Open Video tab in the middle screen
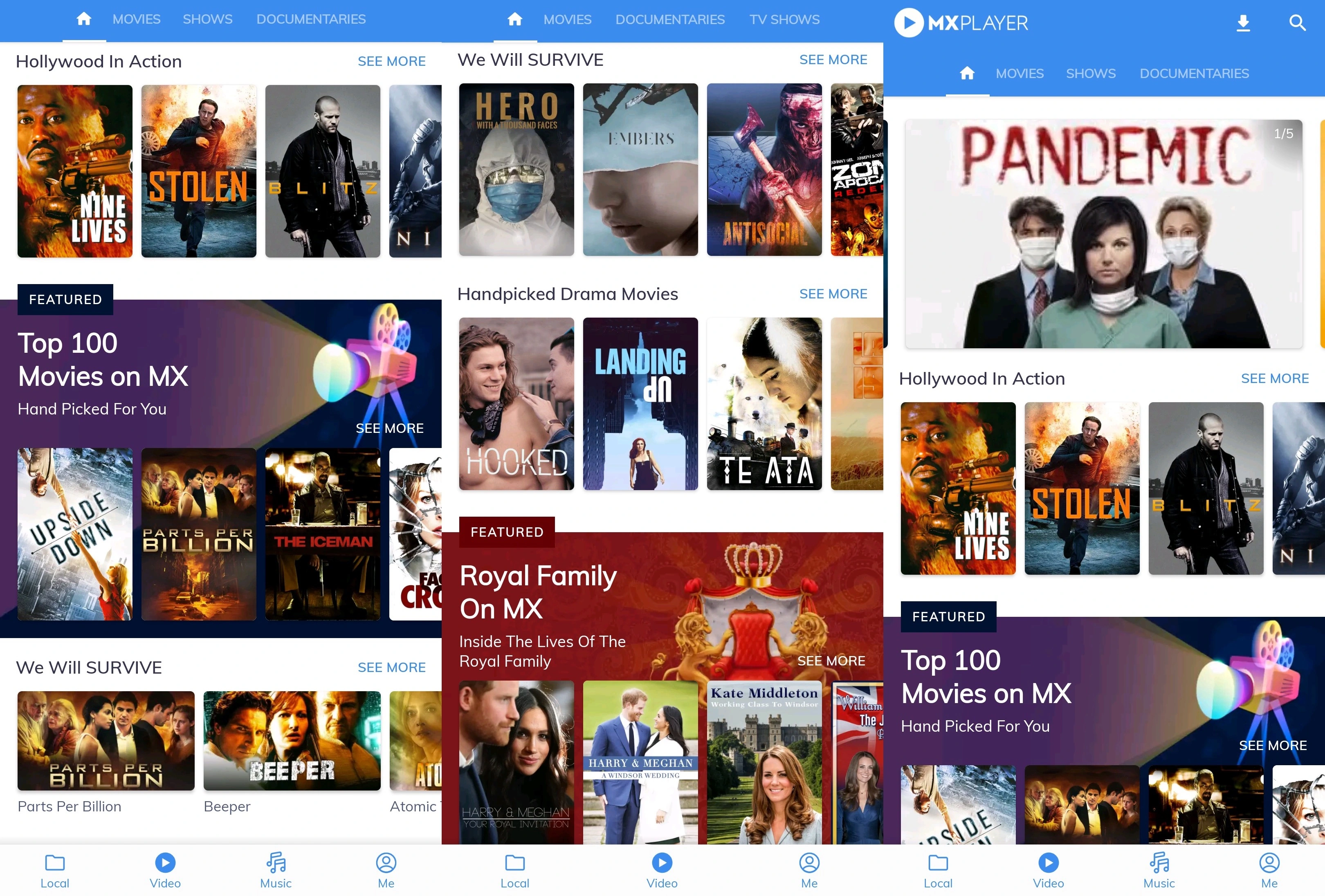Image resolution: width=1325 pixels, height=896 pixels. (x=662, y=871)
